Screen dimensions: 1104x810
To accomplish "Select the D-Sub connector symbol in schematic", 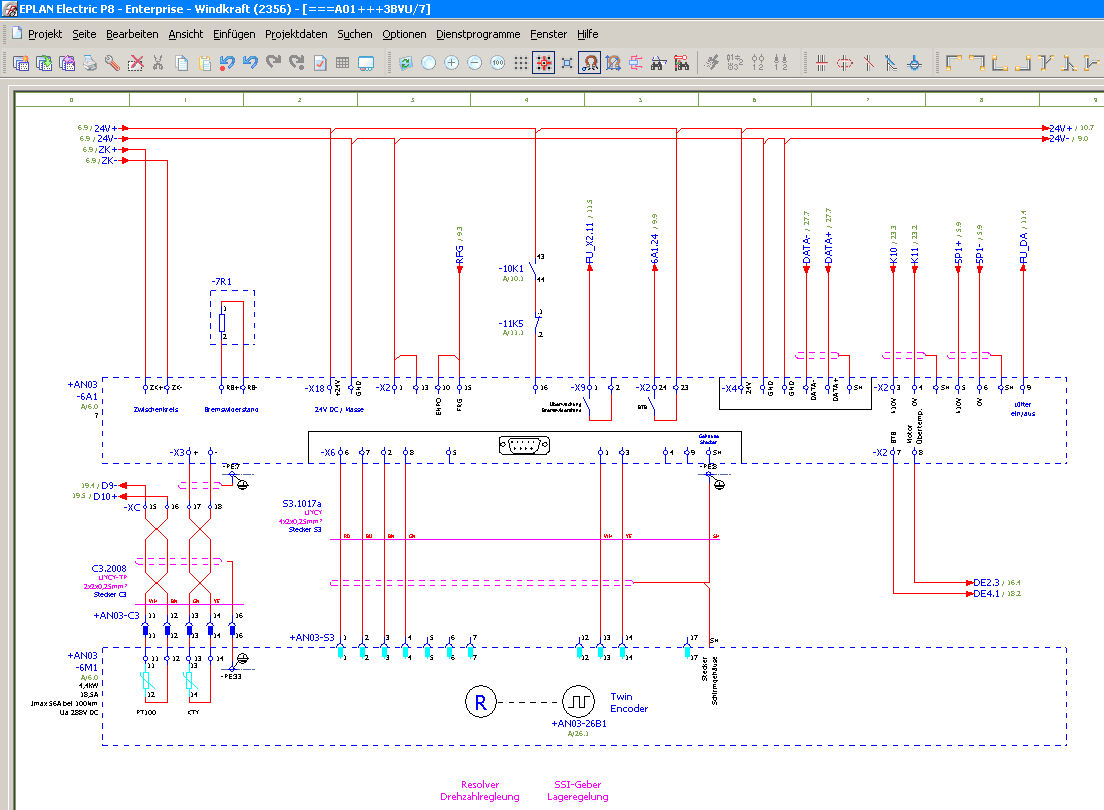I will [526, 447].
